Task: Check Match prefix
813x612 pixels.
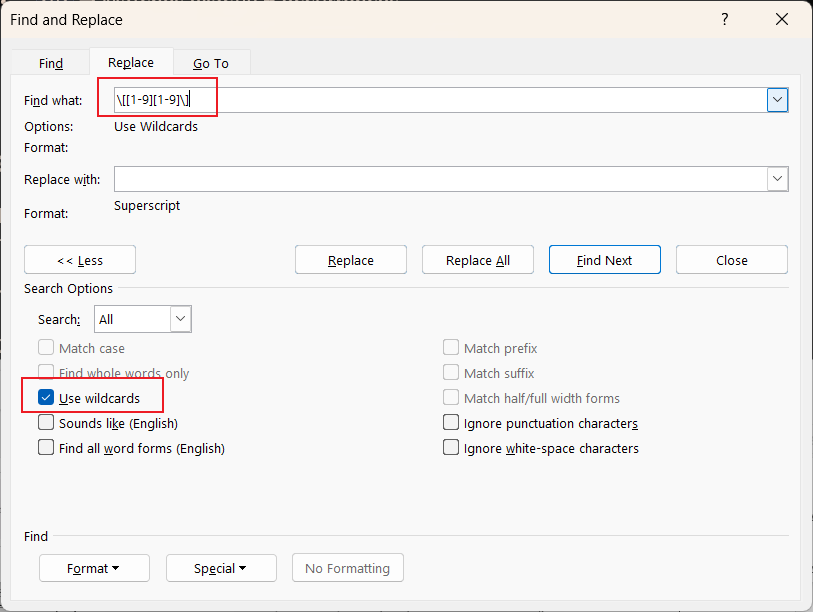Action: click(x=450, y=347)
